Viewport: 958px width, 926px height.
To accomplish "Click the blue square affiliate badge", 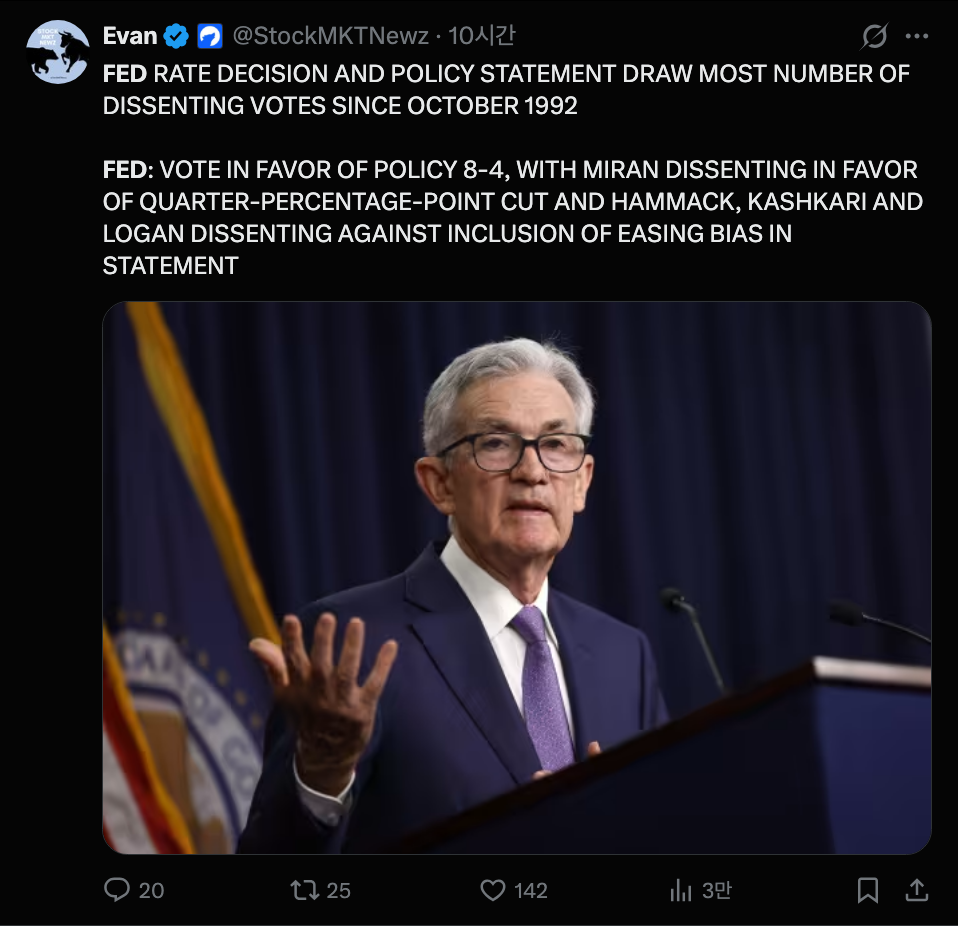I will 210,37.
